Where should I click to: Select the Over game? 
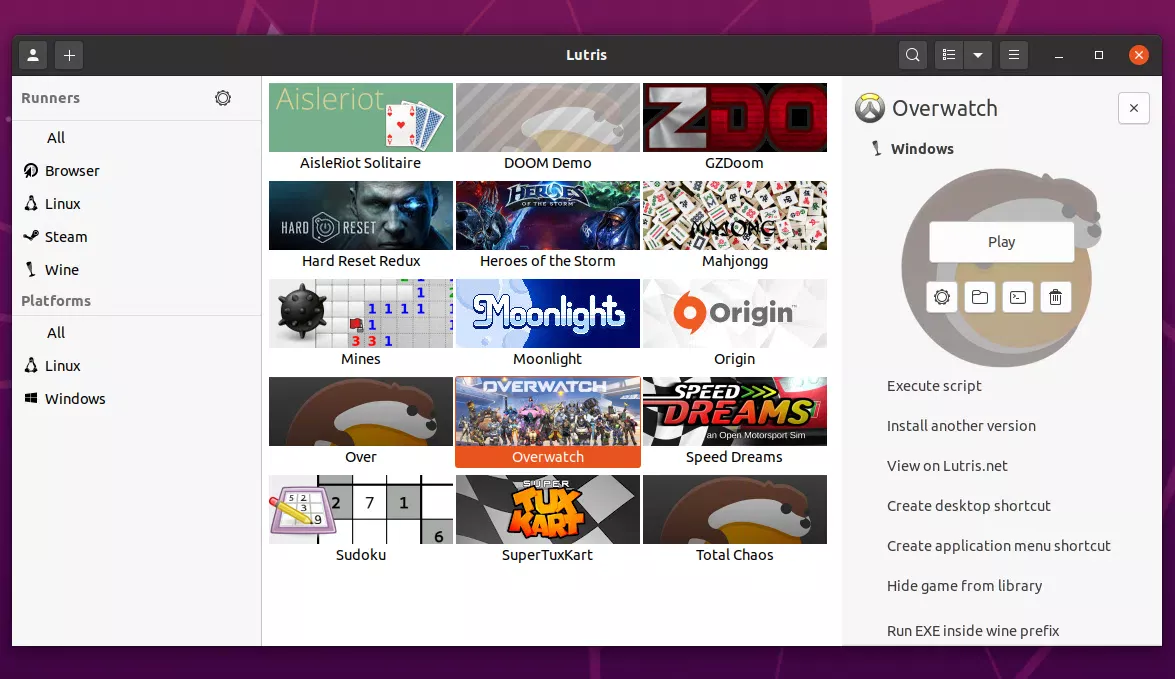(x=360, y=423)
